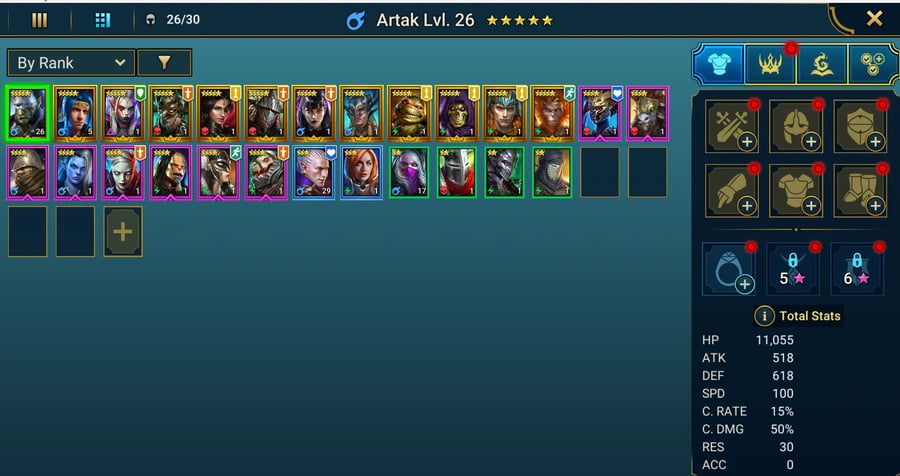This screenshot has height=476, width=900.
Task: Switch to the armor equipment tab
Action: [719, 65]
